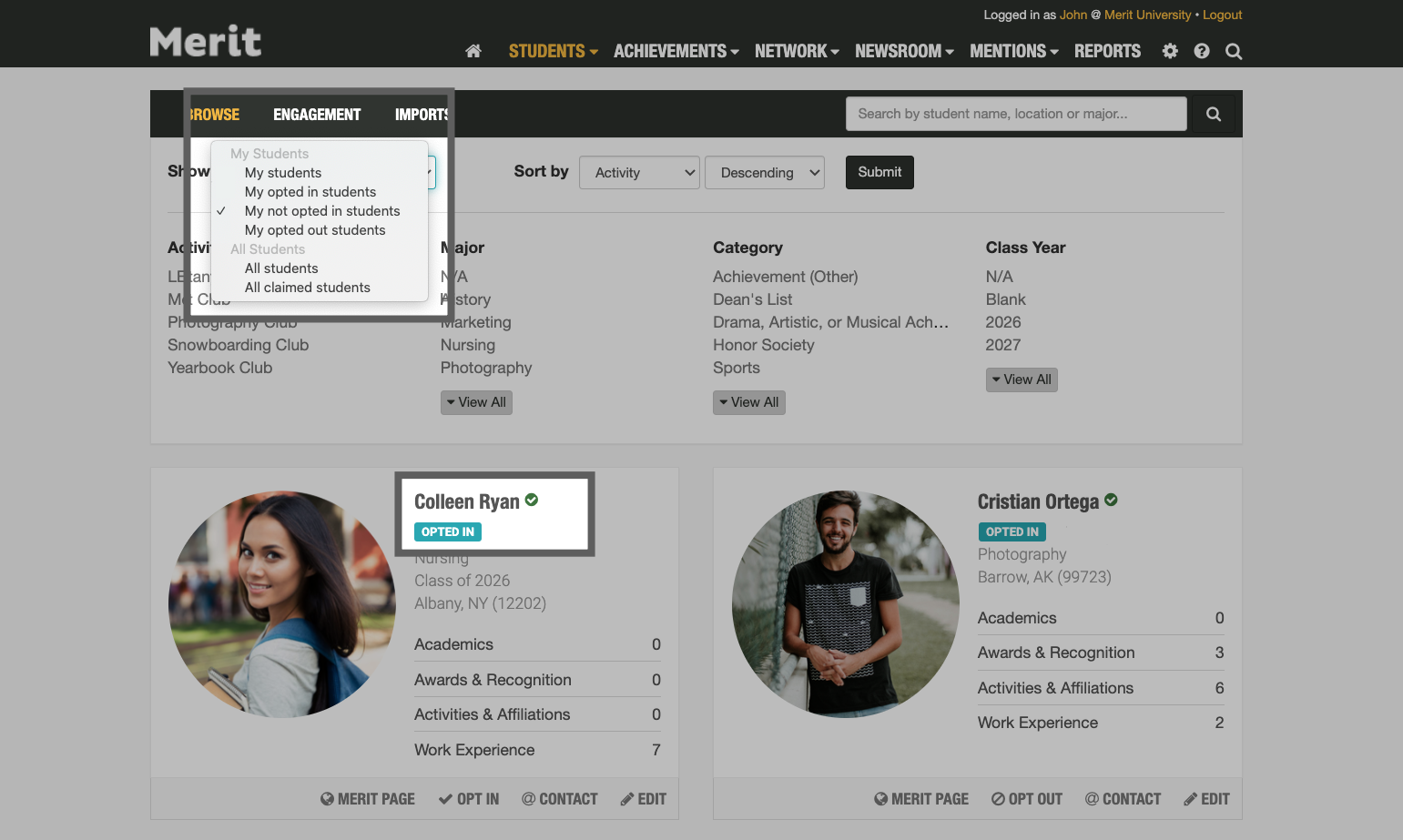Click the Logout link
Viewport: 1403px width, 840px height.
click(1223, 15)
